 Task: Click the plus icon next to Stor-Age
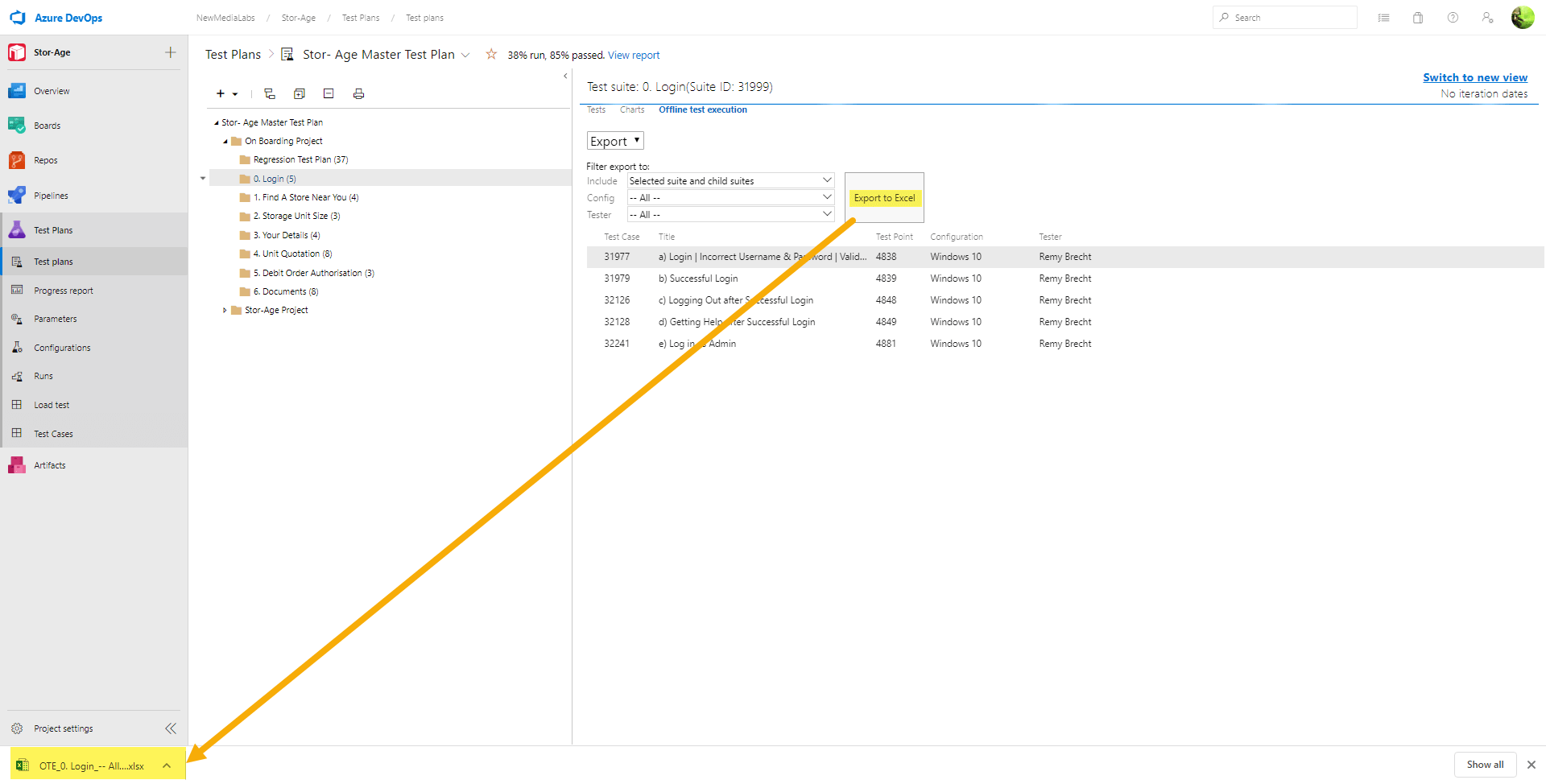pyautogui.click(x=171, y=52)
